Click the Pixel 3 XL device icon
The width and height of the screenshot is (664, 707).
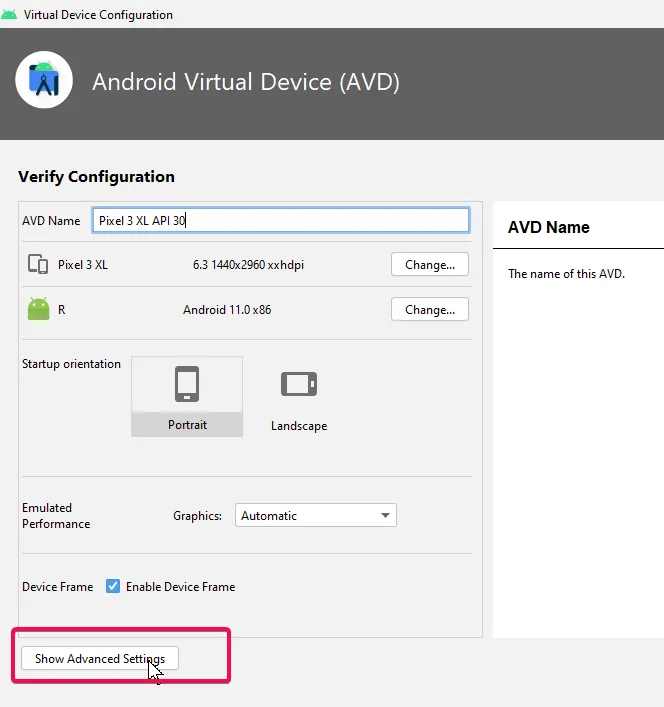pos(38,264)
